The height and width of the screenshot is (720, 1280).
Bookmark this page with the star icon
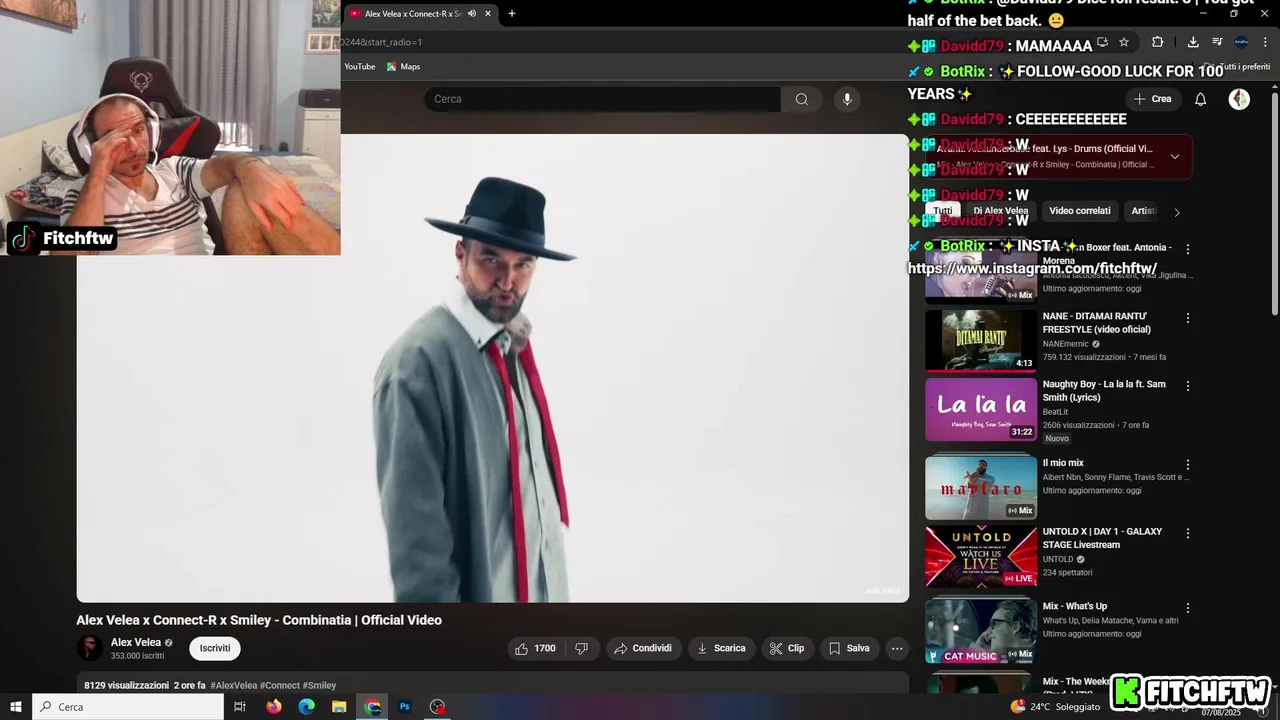1124,42
